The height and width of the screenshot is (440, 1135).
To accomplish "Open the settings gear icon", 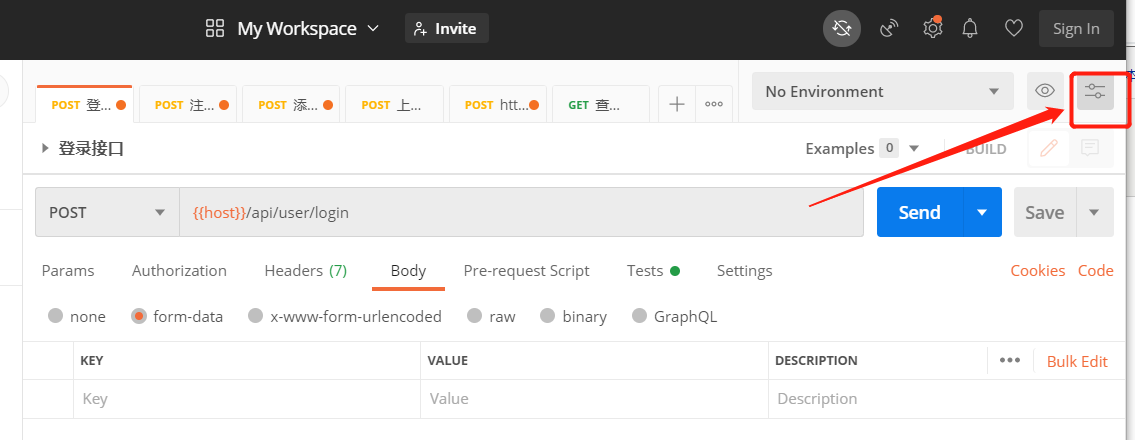I will click(932, 29).
